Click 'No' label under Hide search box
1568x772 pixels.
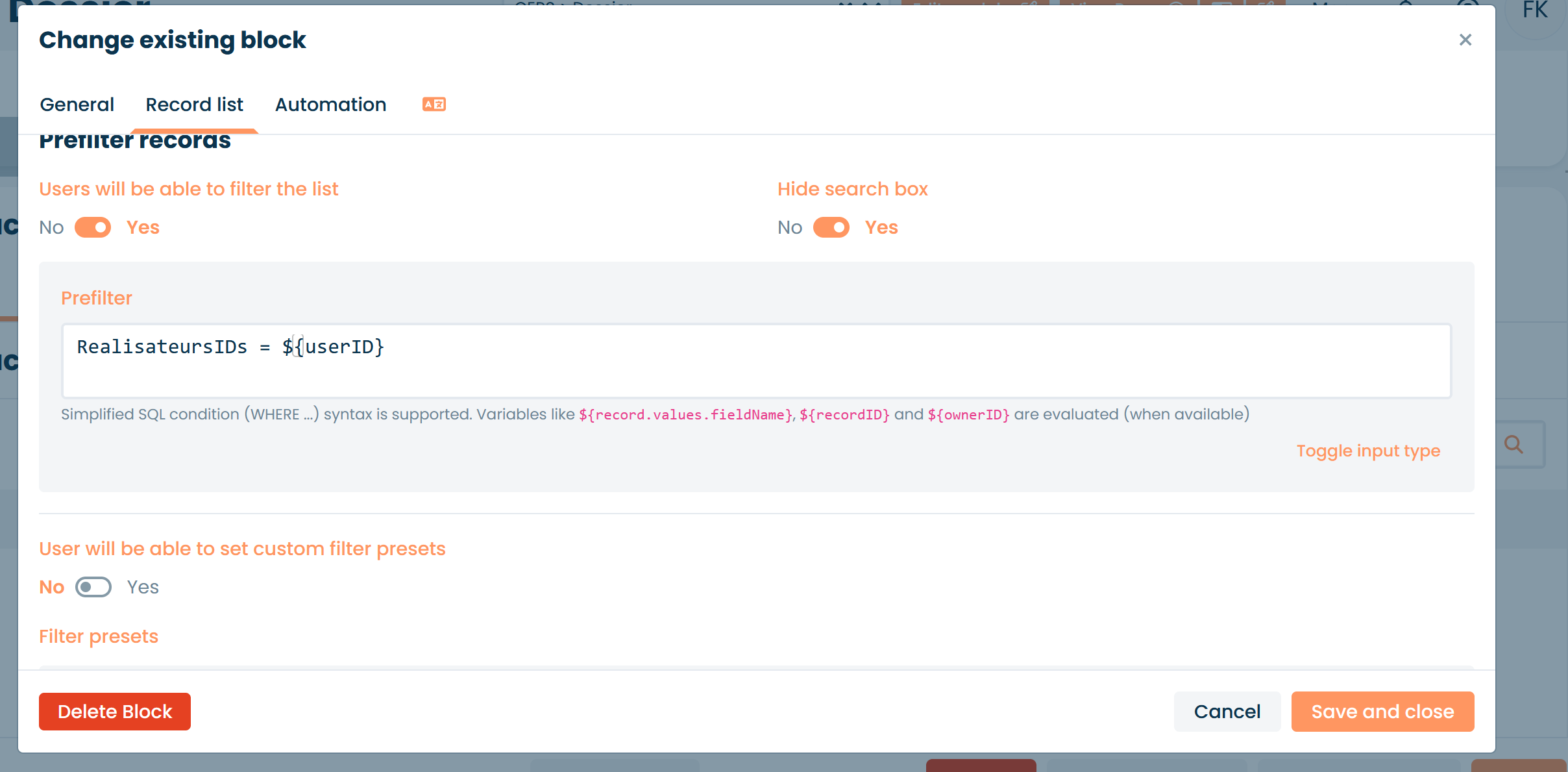click(x=790, y=227)
